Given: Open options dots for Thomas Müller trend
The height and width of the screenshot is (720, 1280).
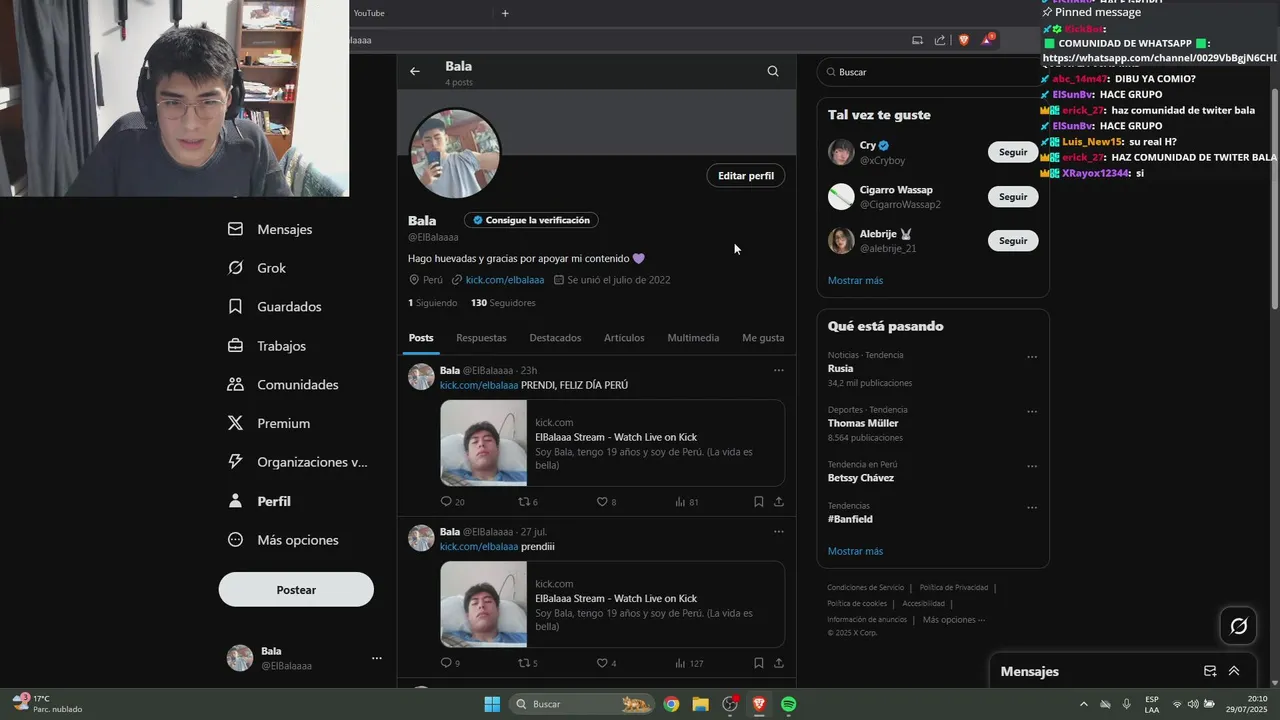Looking at the screenshot, I should click(x=1032, y=412).
